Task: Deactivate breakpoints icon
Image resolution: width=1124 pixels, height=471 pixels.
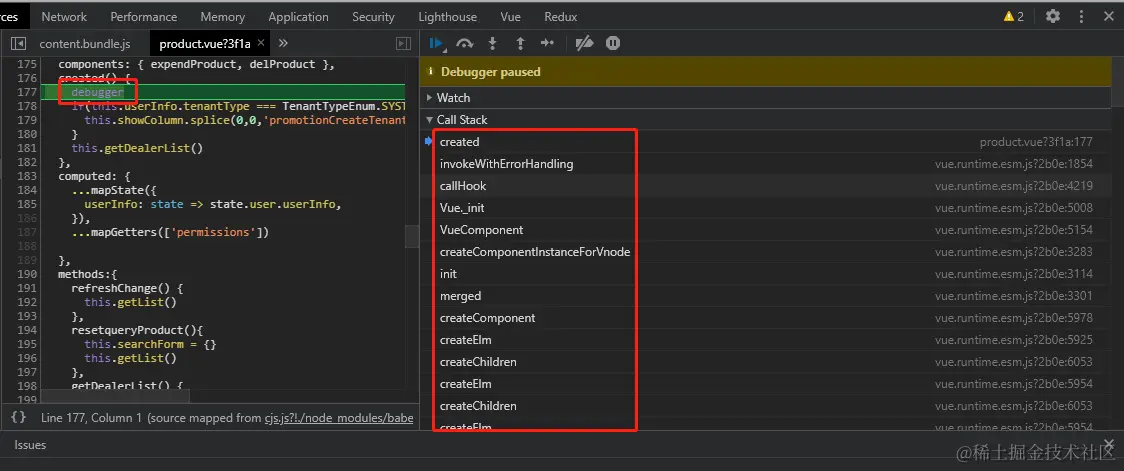Action: (x=584, y=44)
